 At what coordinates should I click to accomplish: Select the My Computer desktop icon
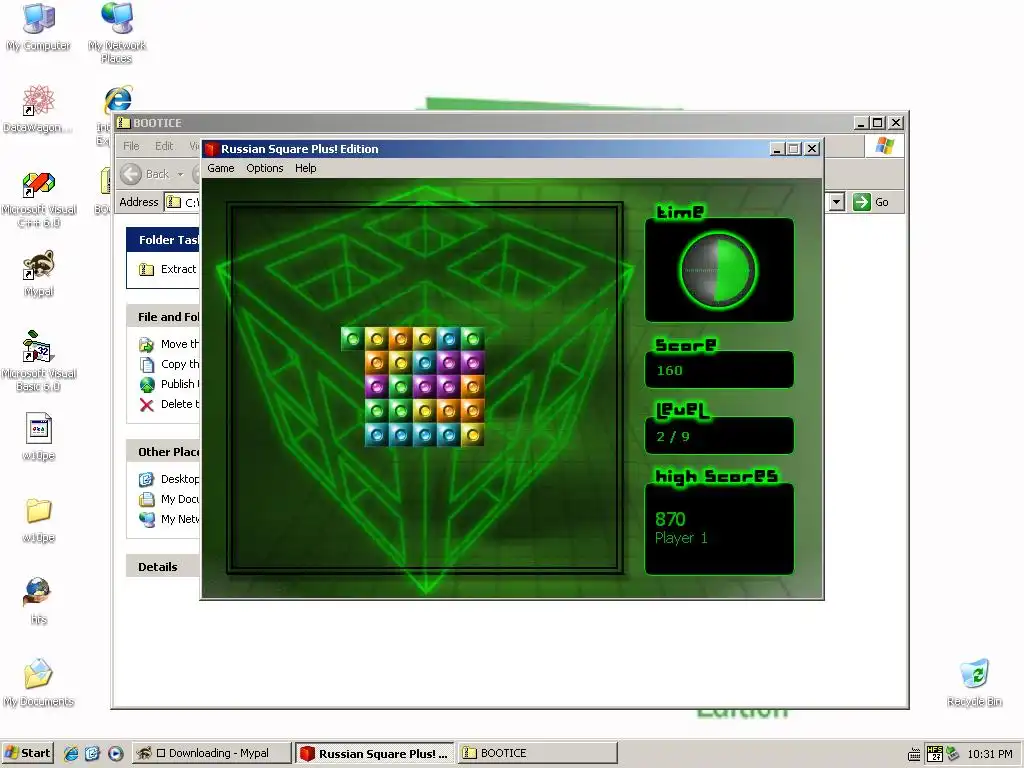pos(39,27)
